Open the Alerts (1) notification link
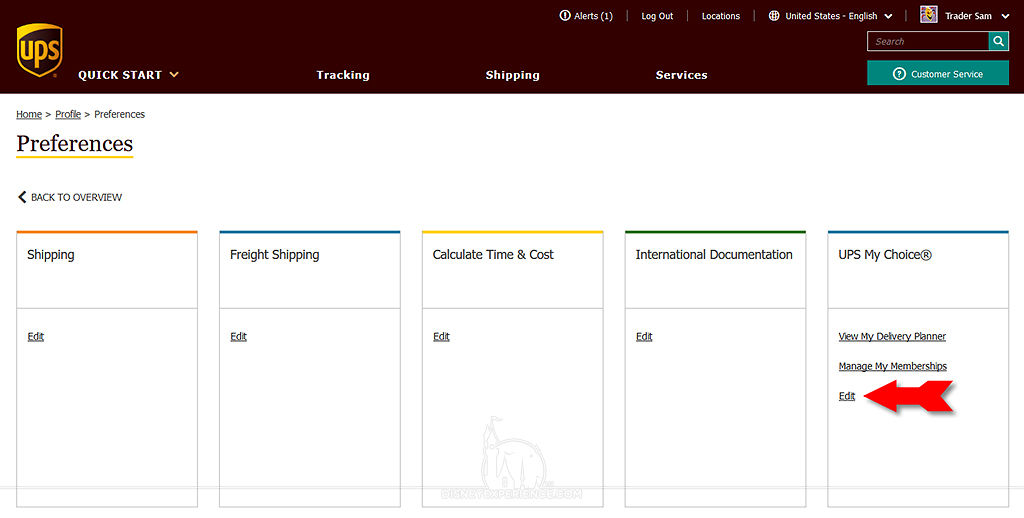Image resolution: width=1024 pixels, height=518 pixels. click(586, 16)
